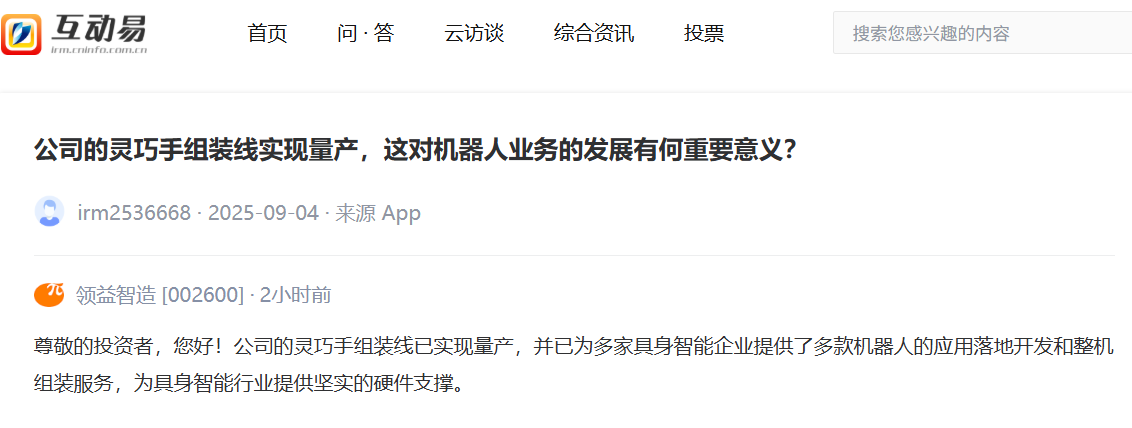Click the irm.cninfo.com.cn site address under logo
The image size is (1132, 428).
click(99, 50)
